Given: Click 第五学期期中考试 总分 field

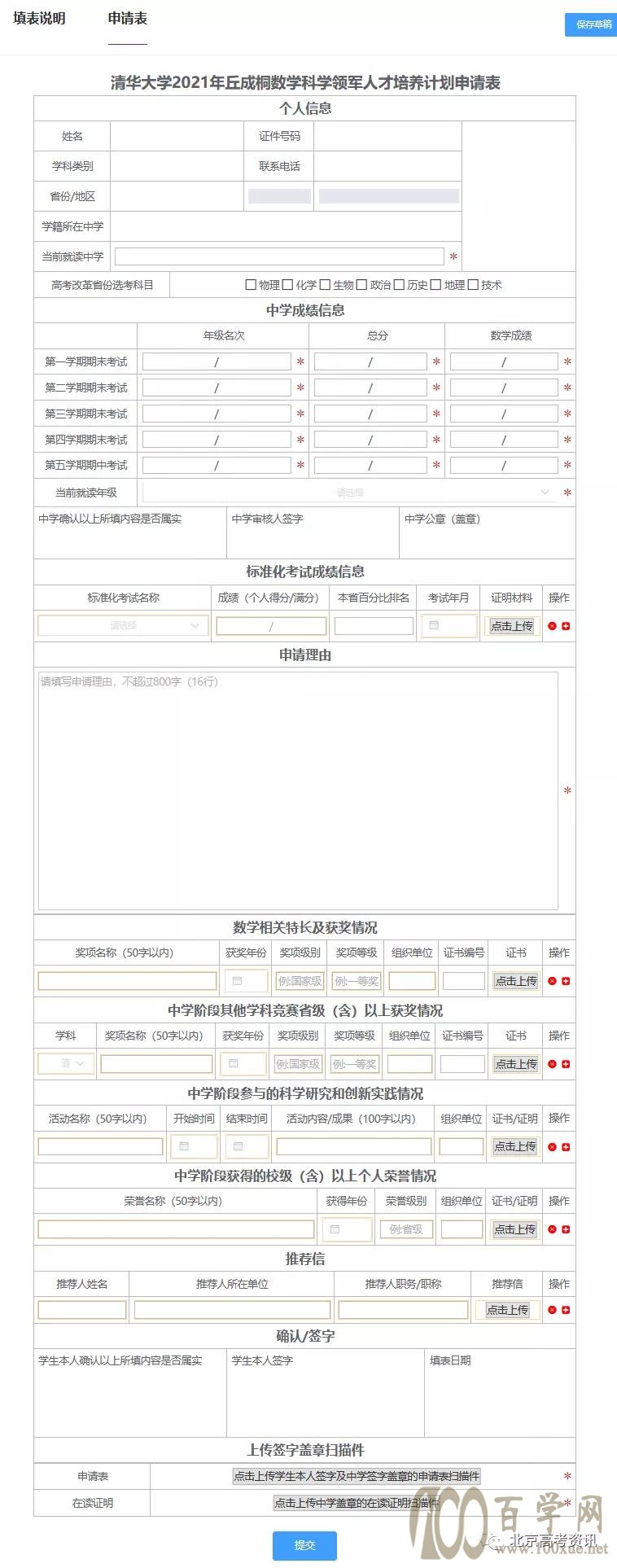Looking at the screenshot, I should pyautogui.click(x=370, y=466).
